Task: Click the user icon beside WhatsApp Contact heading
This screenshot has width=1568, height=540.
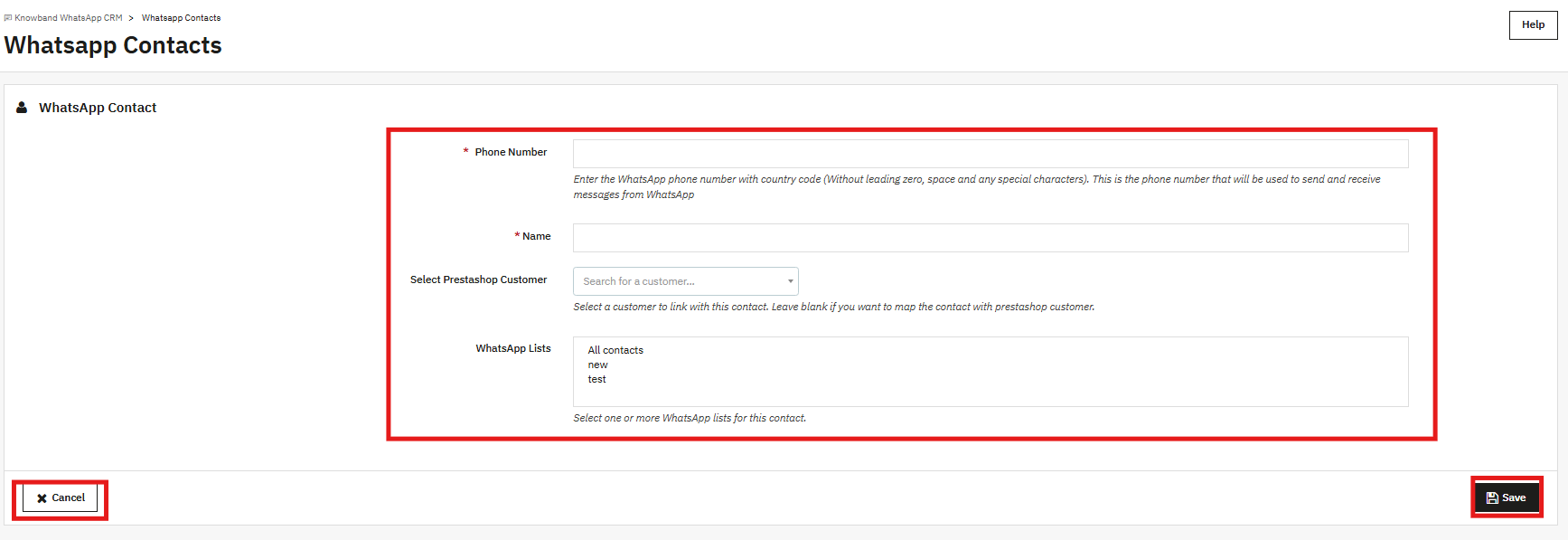Action: pos(22,107)
